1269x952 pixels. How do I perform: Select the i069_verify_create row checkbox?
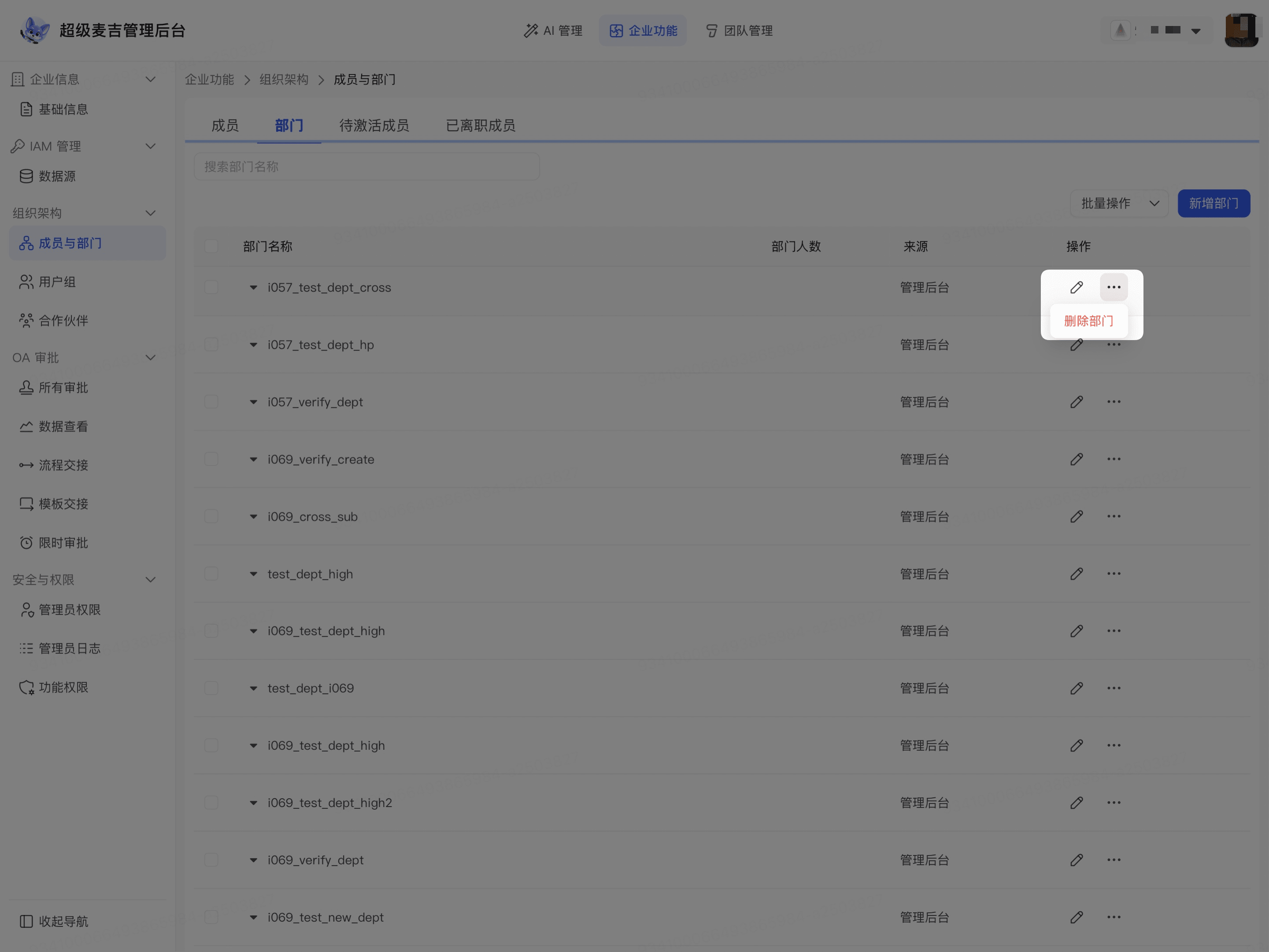click(211, 459)
